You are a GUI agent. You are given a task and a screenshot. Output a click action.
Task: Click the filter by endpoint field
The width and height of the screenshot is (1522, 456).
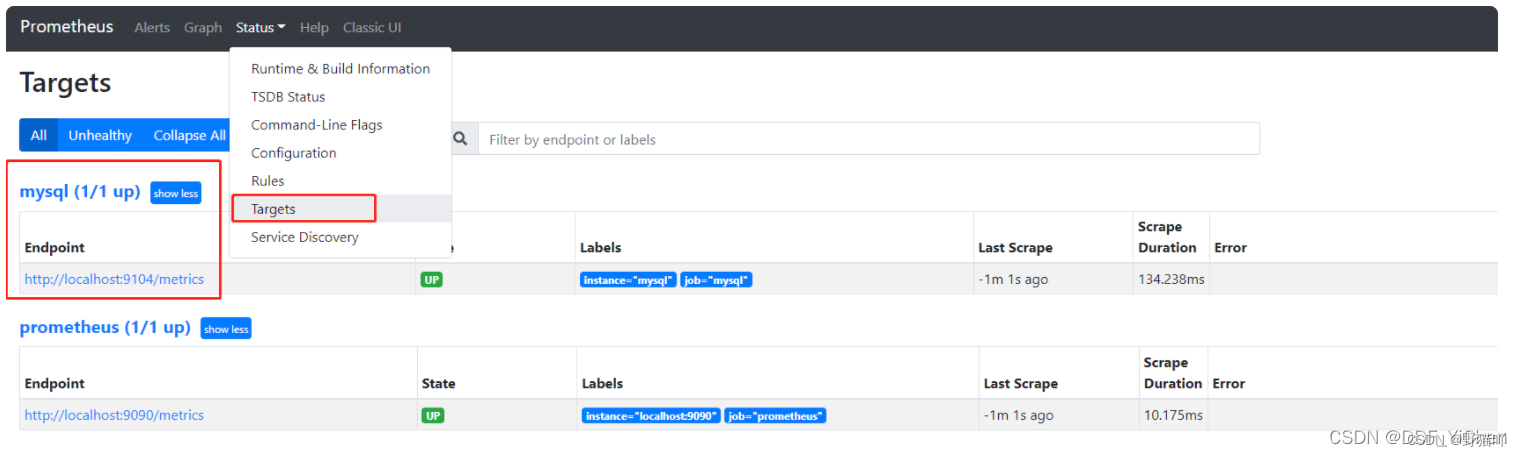click(x=868, y=139)
